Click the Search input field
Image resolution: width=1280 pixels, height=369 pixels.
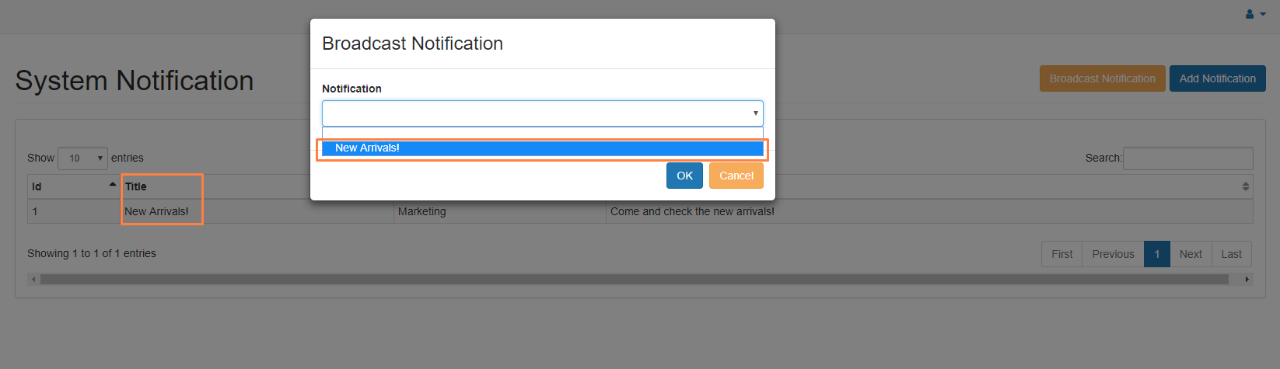(1188, 158)
